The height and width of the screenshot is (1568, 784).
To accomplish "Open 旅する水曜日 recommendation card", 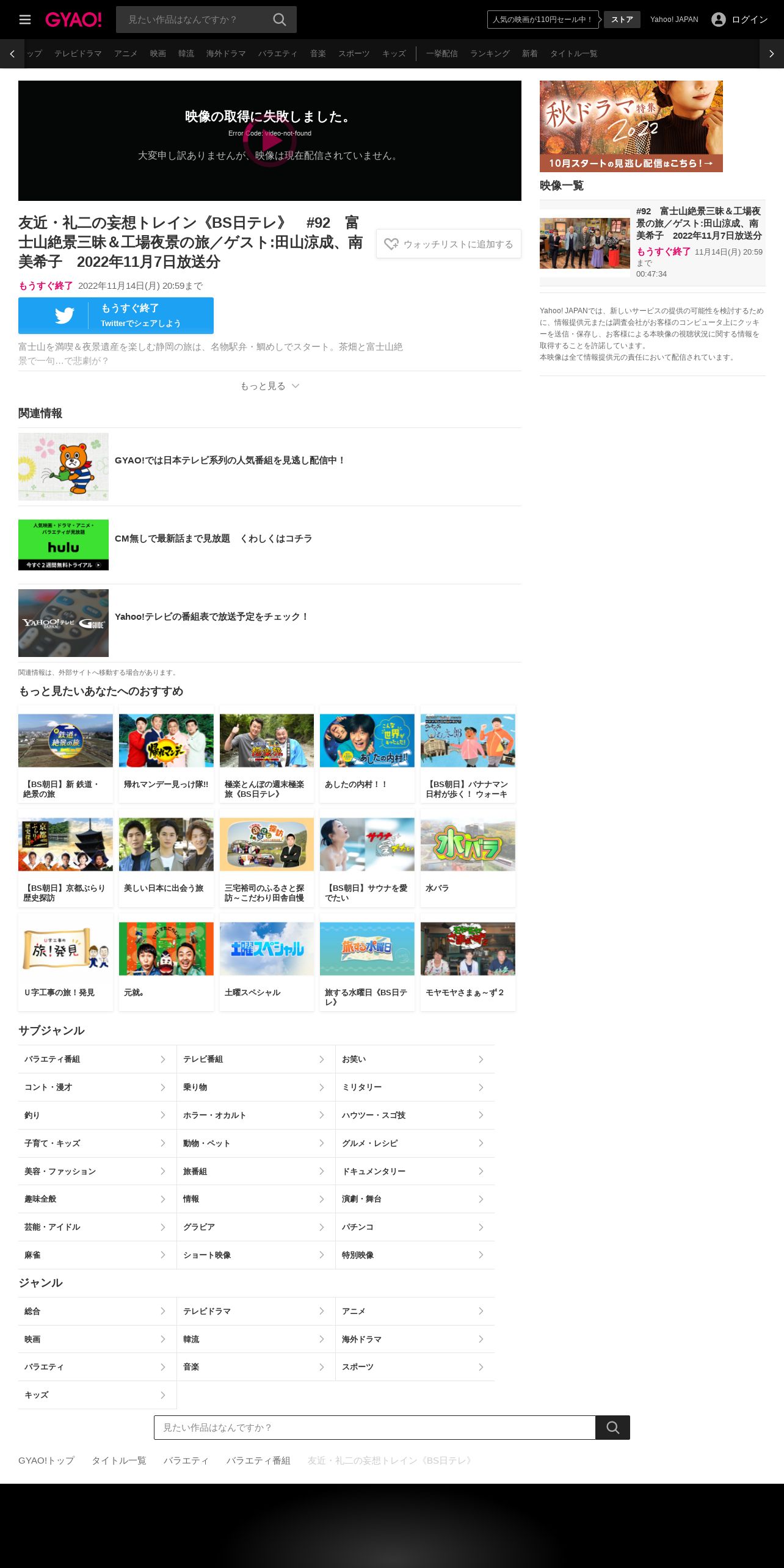I will [367, 963].
